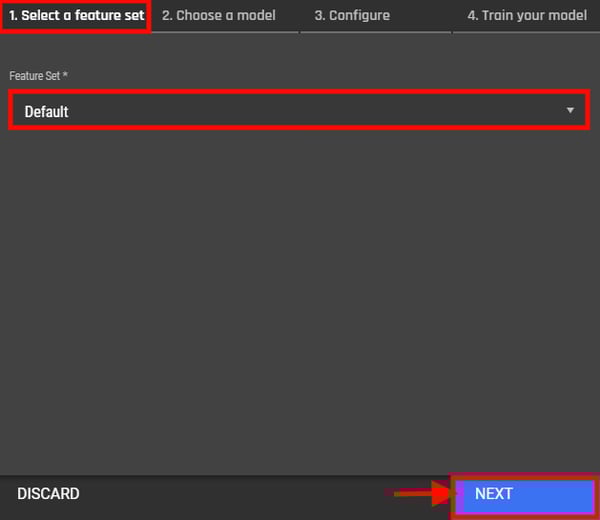Click step 3 in the wizard header
600x520 pixels.
click(x=352, y=16)
